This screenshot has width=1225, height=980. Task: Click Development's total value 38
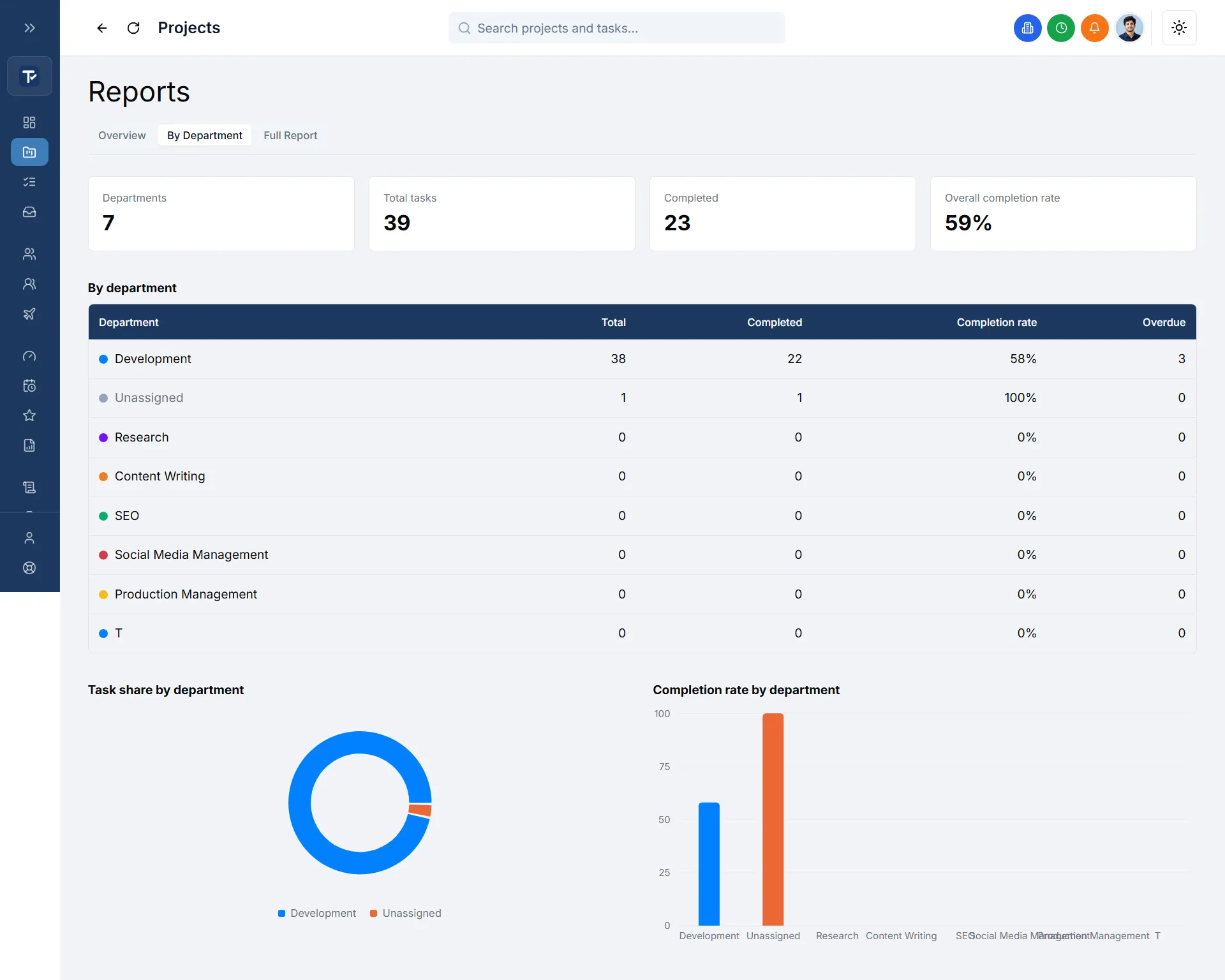point(618,359)
